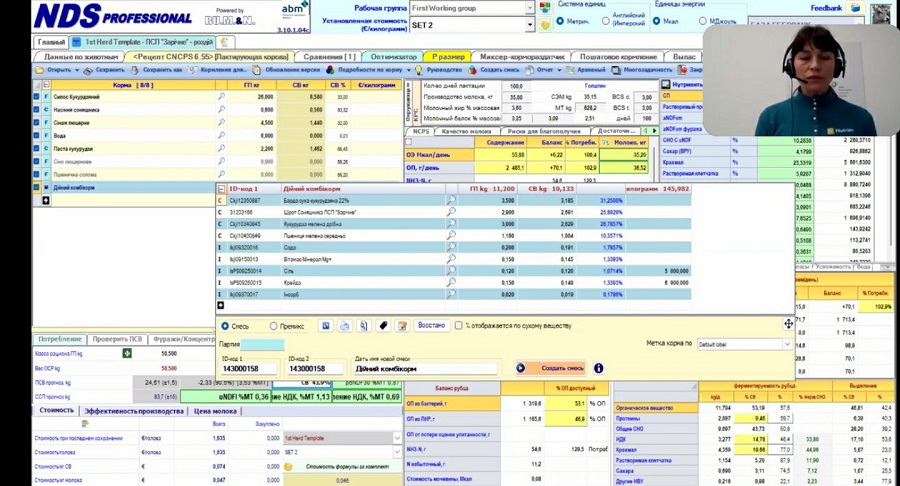Click magnifier icon for Сіль ingredient row
Viewport: 900px width, 486px height.
451,270
